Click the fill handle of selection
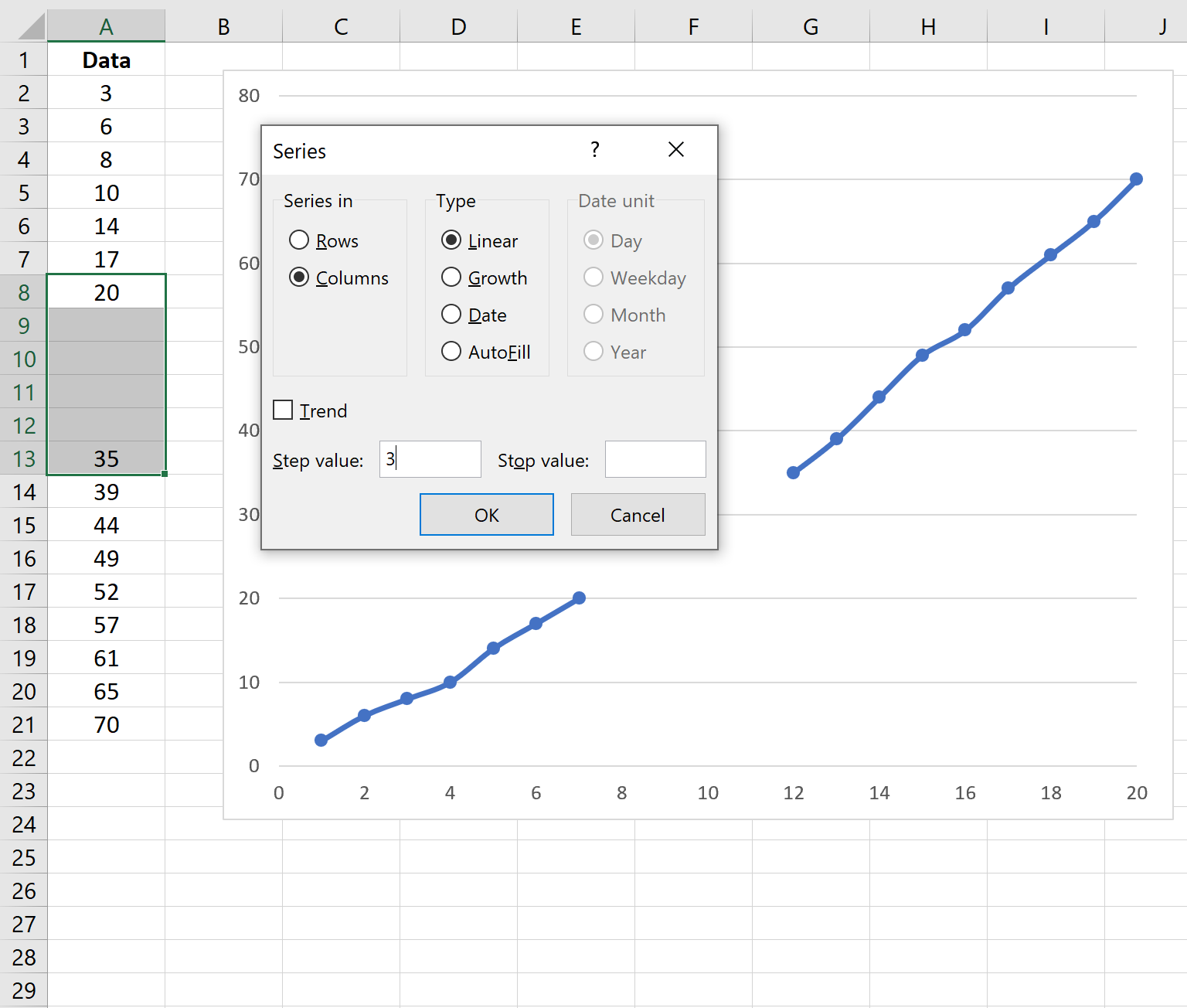1187x1008 pixels. (165, 474)
